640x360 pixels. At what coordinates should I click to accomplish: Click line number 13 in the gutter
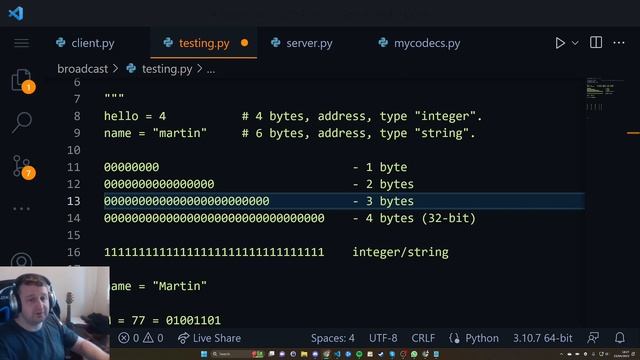73,201
